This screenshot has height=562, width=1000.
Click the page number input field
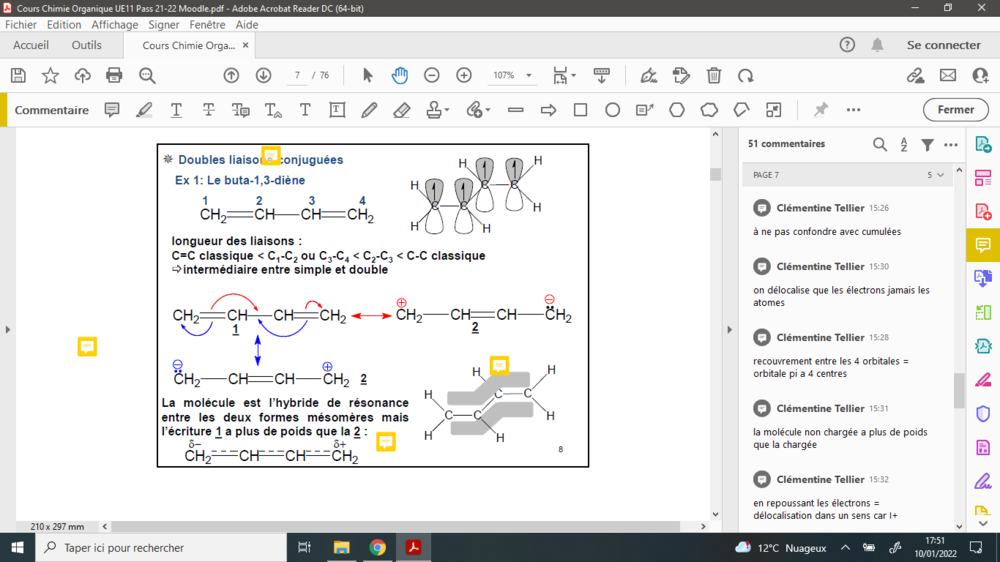click(x=297, y=75)
